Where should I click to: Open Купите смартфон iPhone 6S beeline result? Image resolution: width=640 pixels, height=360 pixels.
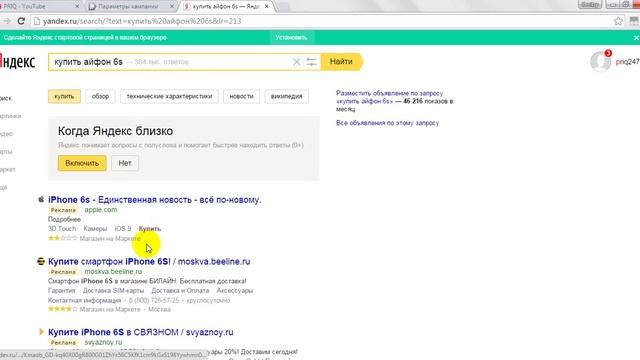[x=149, y=261]
